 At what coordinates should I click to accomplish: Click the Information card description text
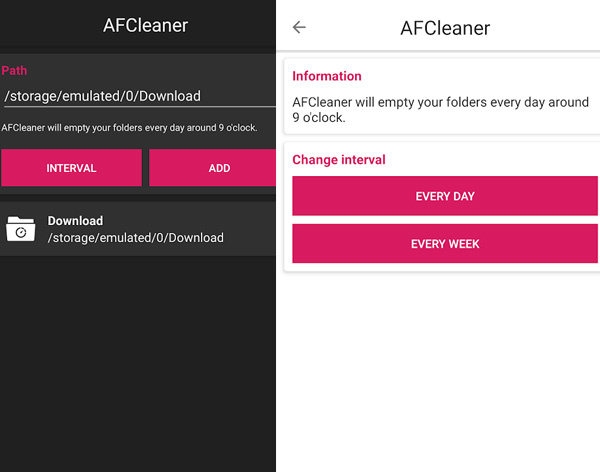440,109
